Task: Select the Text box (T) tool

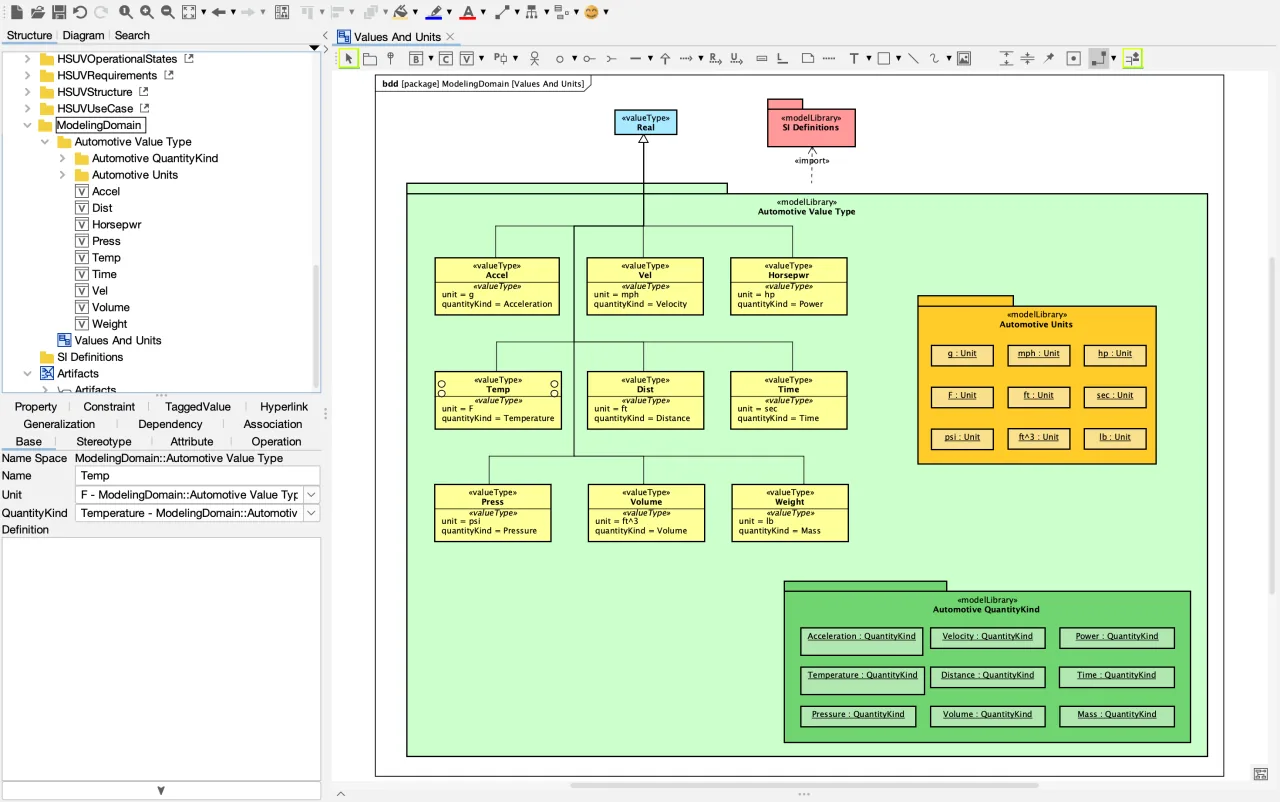Action: click(x=854, y=58)
